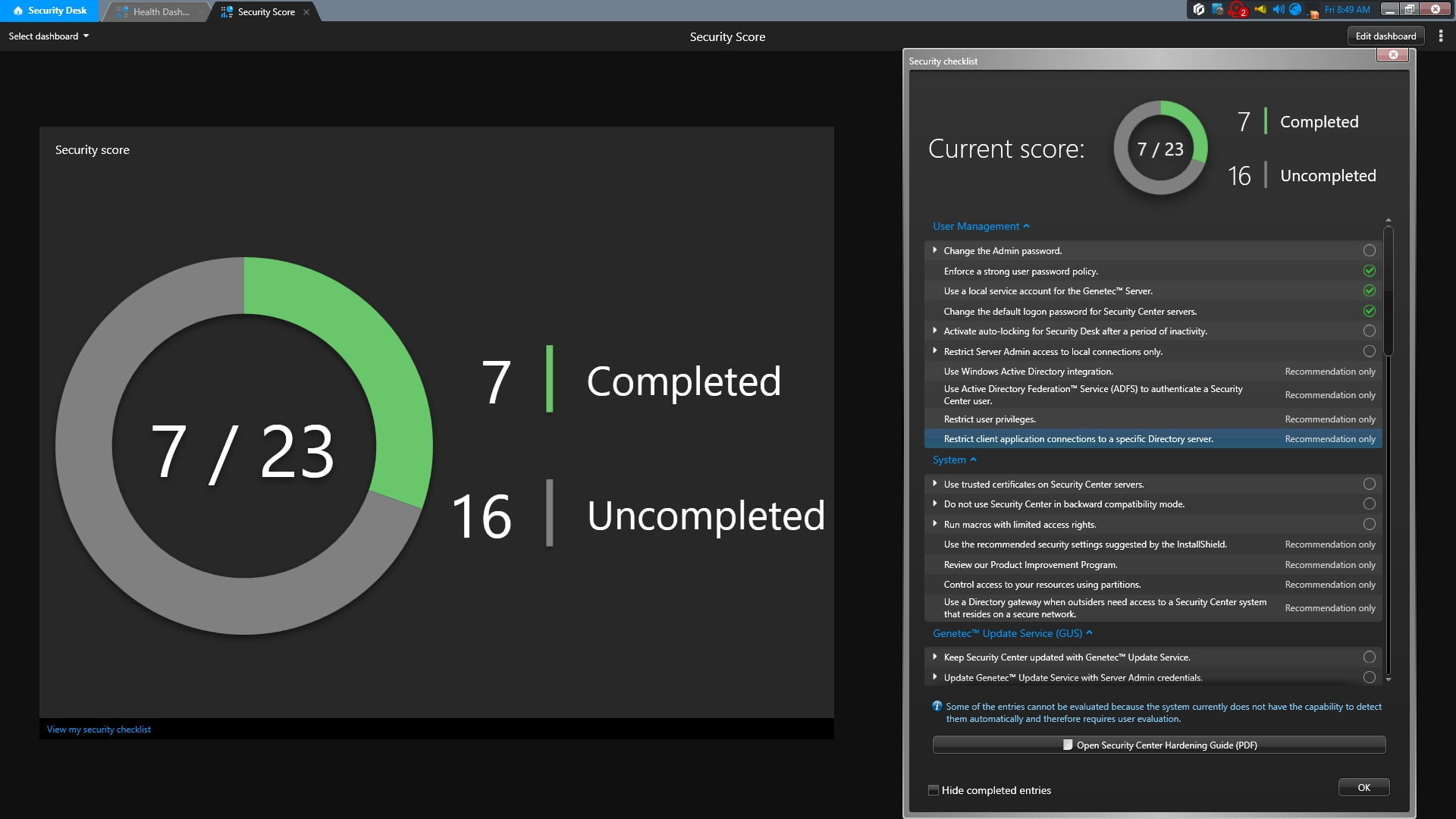
Task: Close the Security Score tab
Action: pos(306,12)
